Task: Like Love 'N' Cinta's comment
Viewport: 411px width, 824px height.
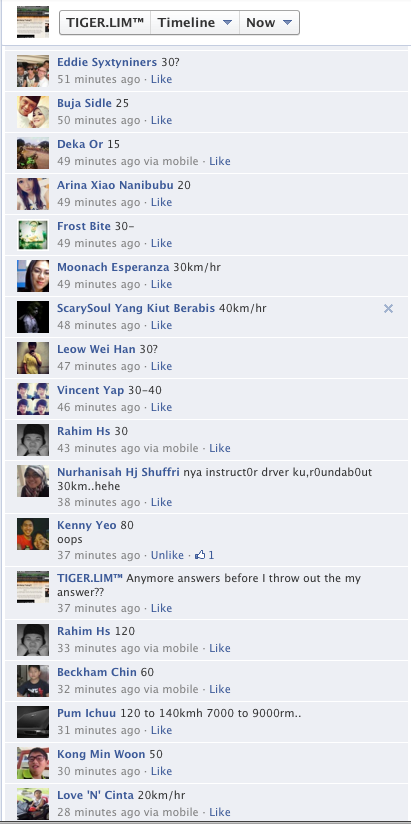Action: click(220, 812)
